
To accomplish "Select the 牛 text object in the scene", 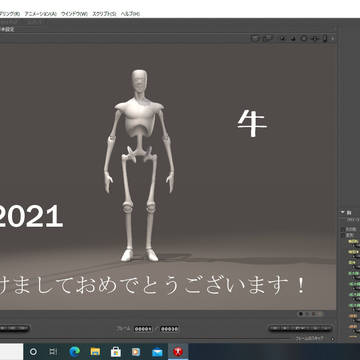I will (252, 124).
